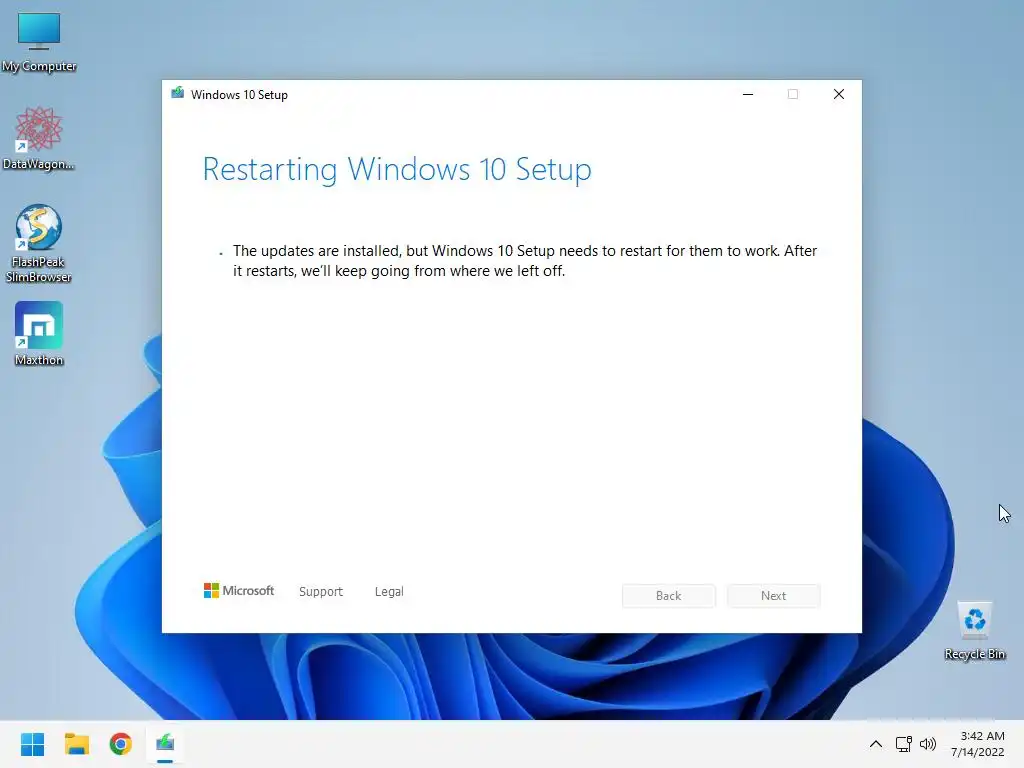Screen dimensions: 1024x768
Task: Open the Legal link
Action: (x=389, y=592)
